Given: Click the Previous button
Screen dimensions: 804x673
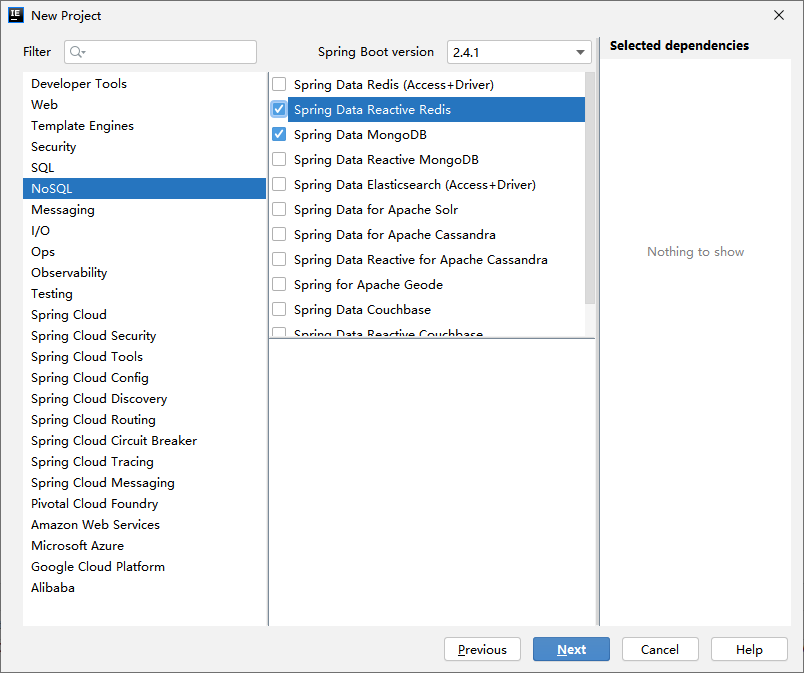Looking at the screenshot, I should (x=482, y=649).
